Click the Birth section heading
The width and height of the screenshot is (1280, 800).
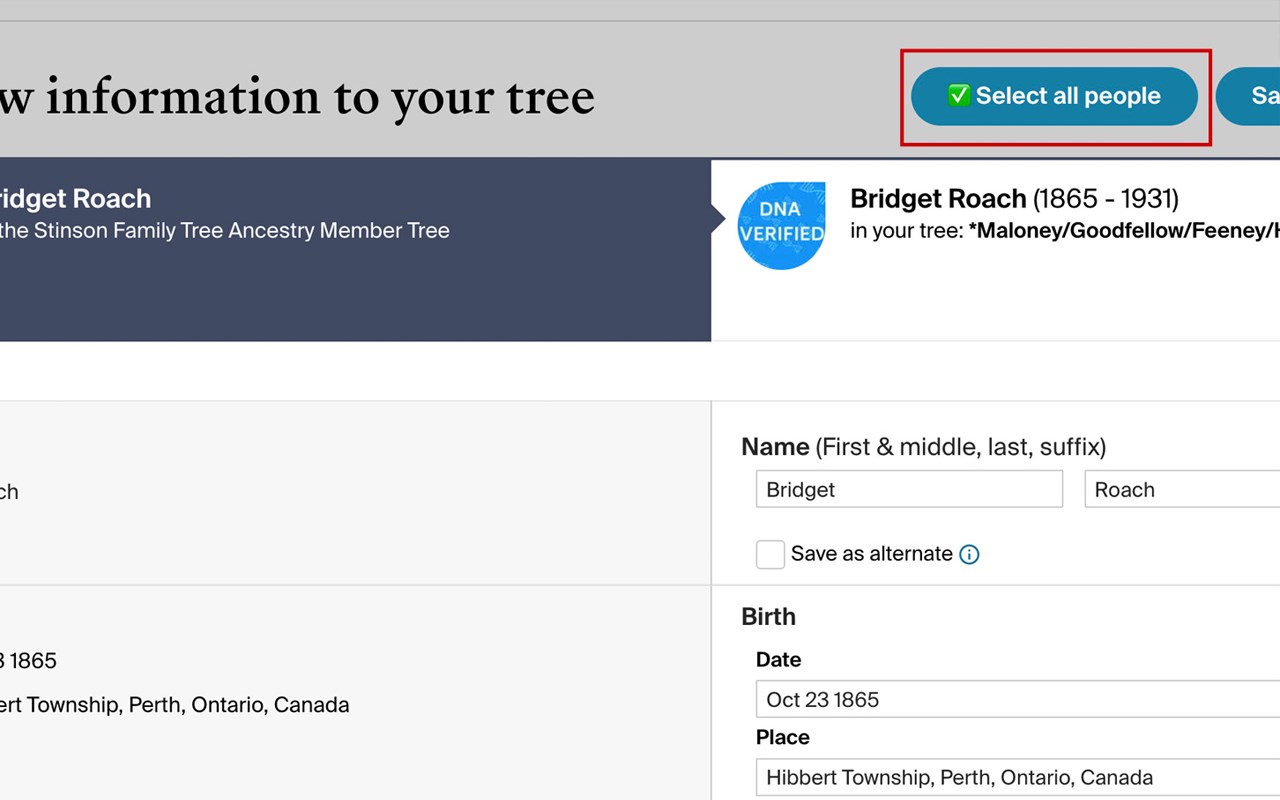tap(768, 617)
